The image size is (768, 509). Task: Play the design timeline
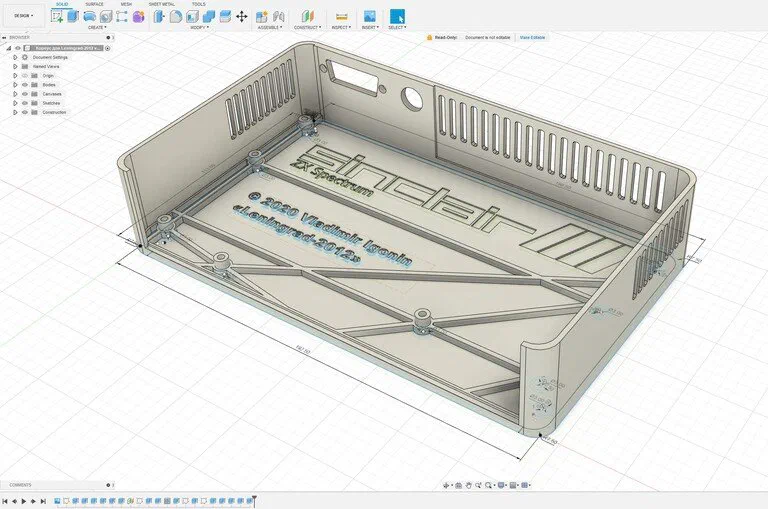click(x=24, y=501)
